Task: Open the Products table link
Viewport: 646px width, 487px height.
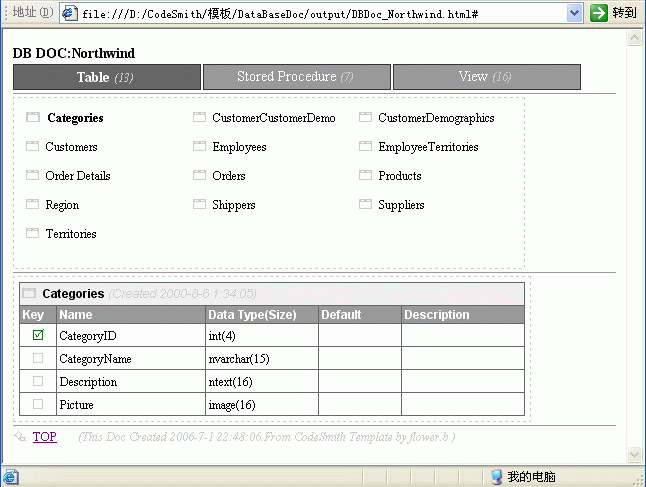Action: [x=400, y=176]
